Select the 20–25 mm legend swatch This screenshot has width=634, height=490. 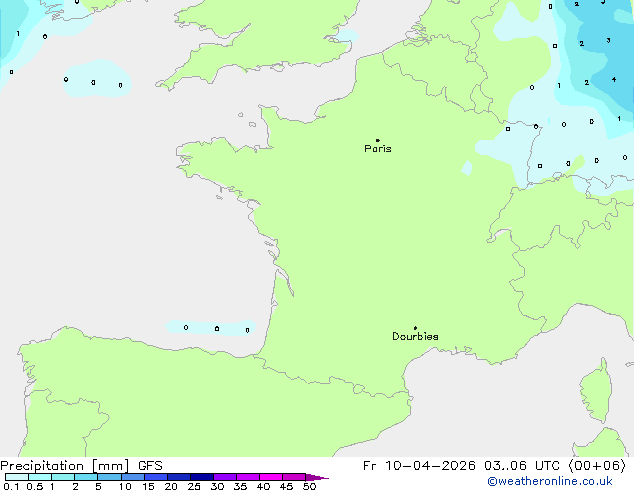[179, 477]
